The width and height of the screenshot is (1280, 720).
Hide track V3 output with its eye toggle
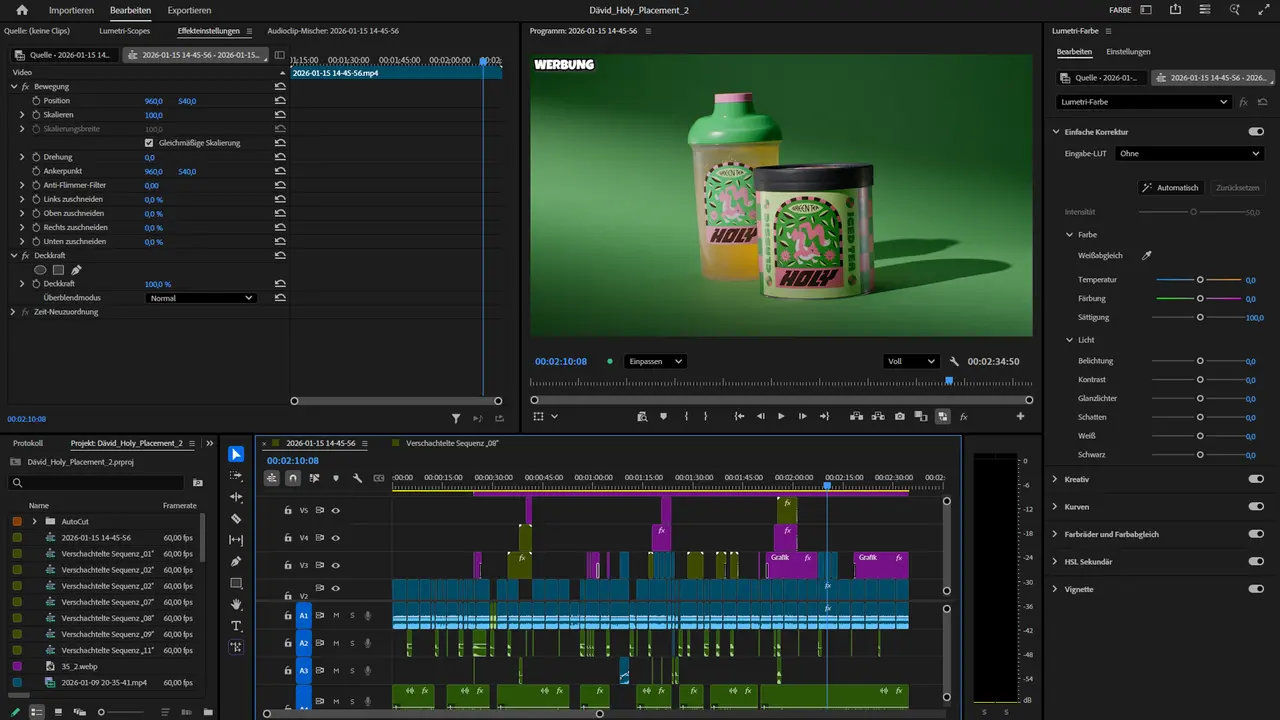335,565
